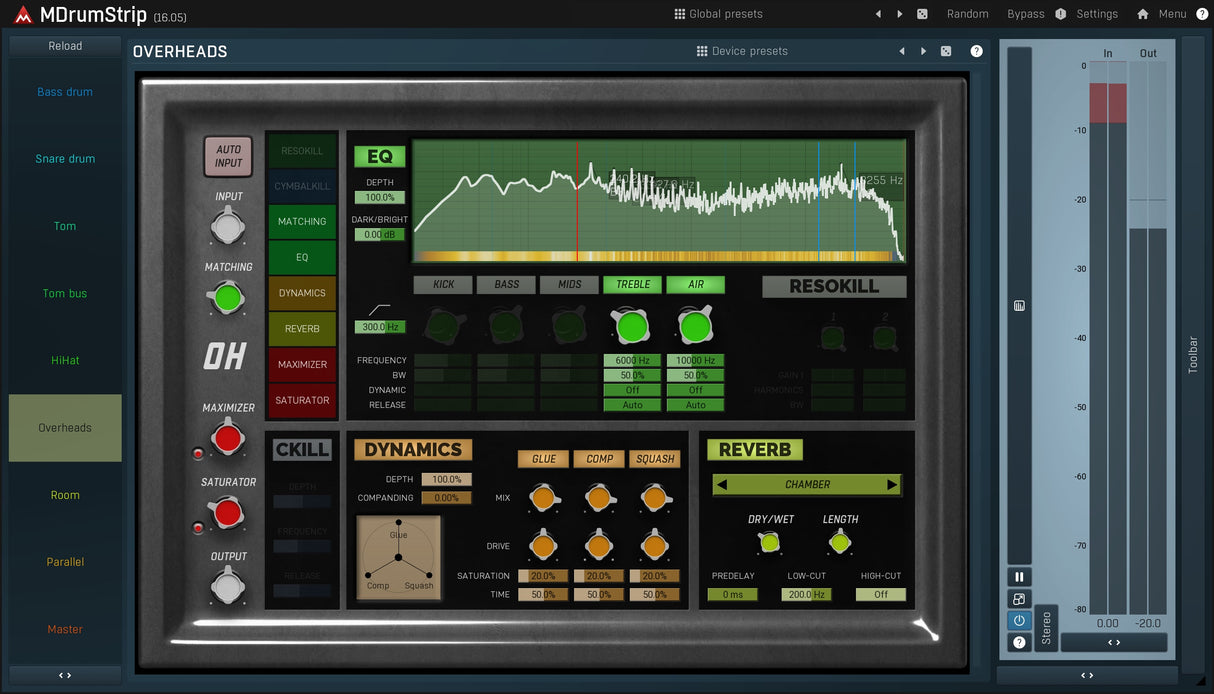Click the Reload button
Viewport: 1214px width, 694px height.
click(x=65, y=46)
